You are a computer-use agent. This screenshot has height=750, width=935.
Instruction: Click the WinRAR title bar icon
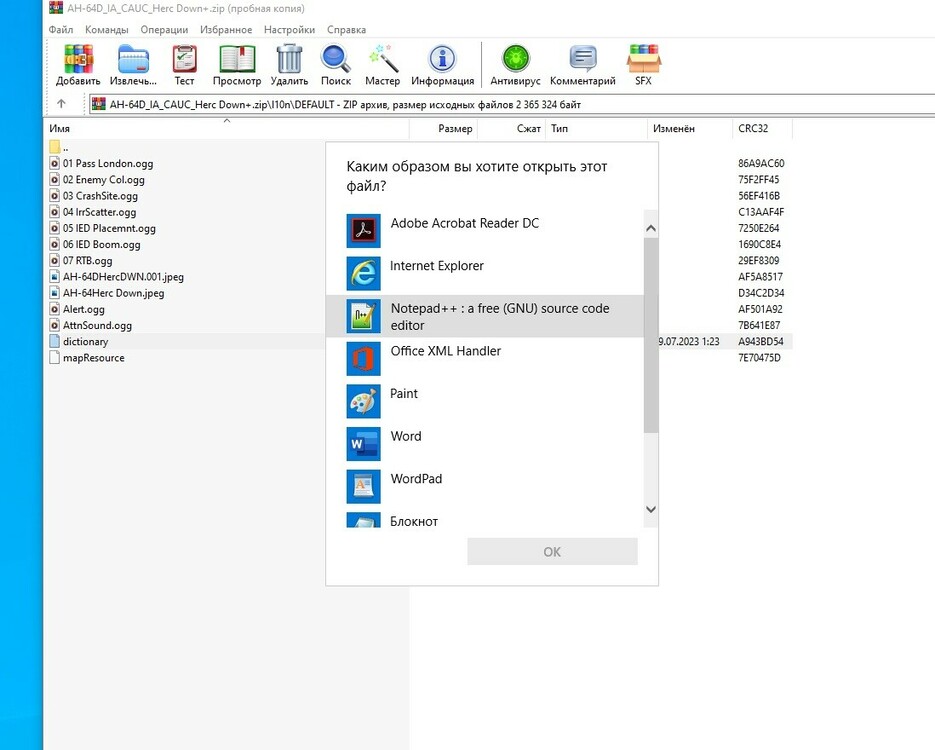(x=56, y=8)
